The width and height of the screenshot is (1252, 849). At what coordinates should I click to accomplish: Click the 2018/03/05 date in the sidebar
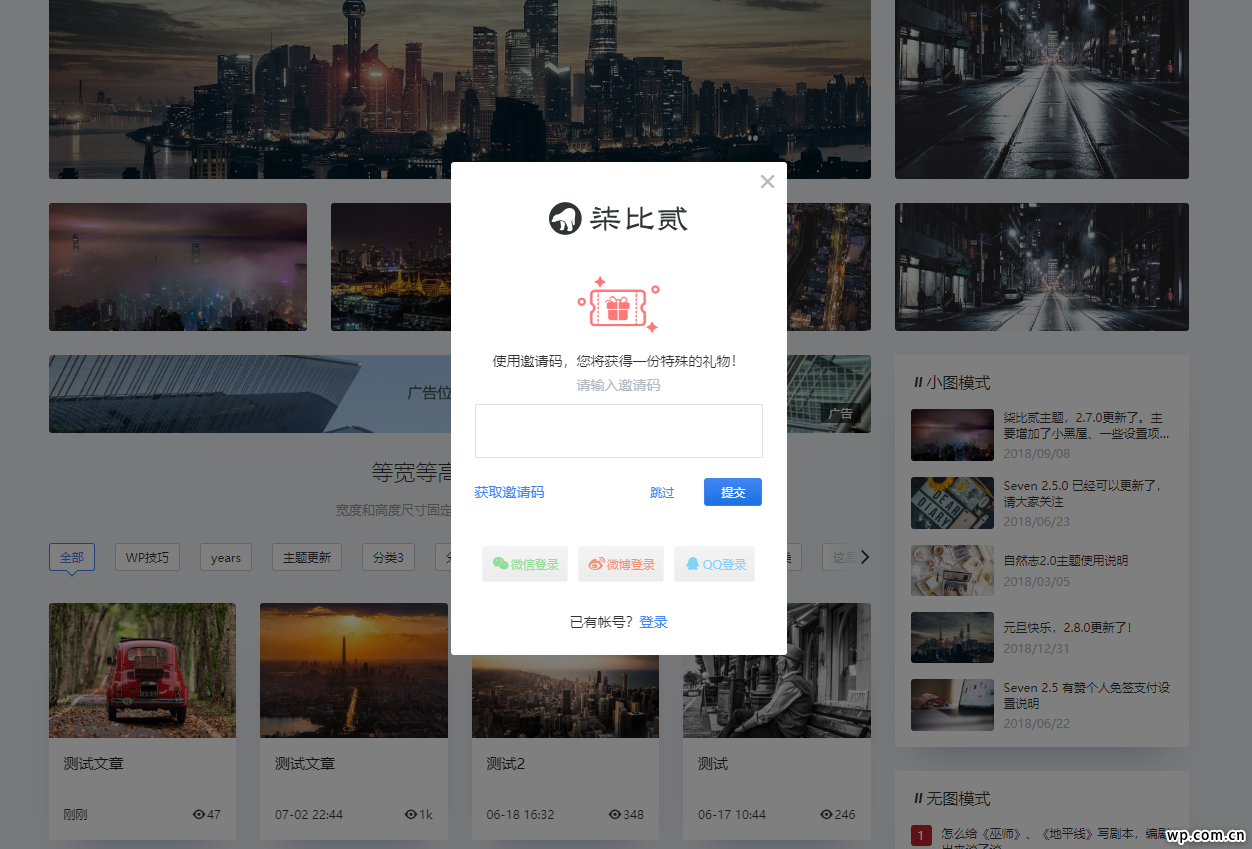click(1036, 581)
